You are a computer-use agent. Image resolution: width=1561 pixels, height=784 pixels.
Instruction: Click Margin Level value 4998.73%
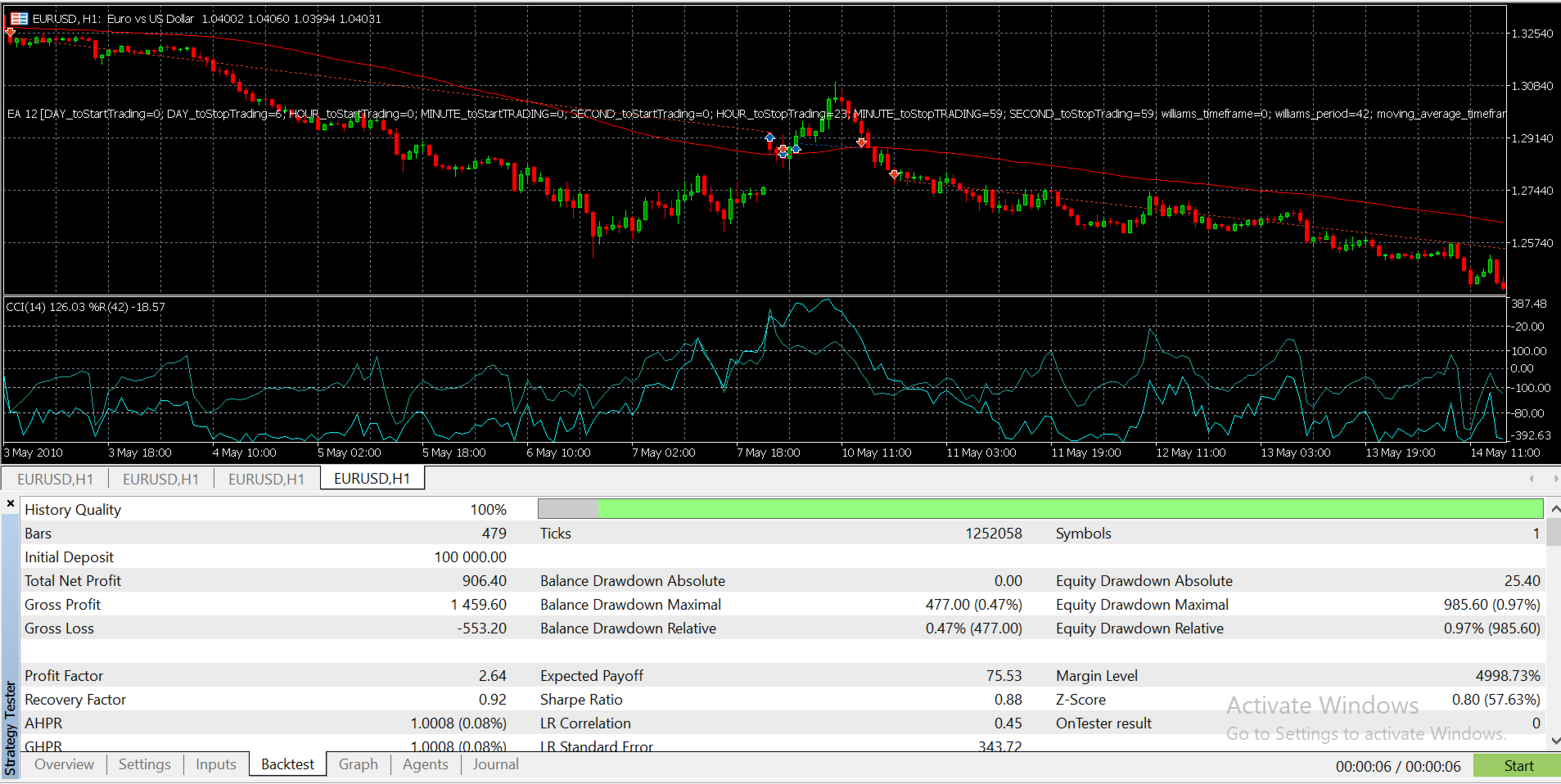(1509, 676)
